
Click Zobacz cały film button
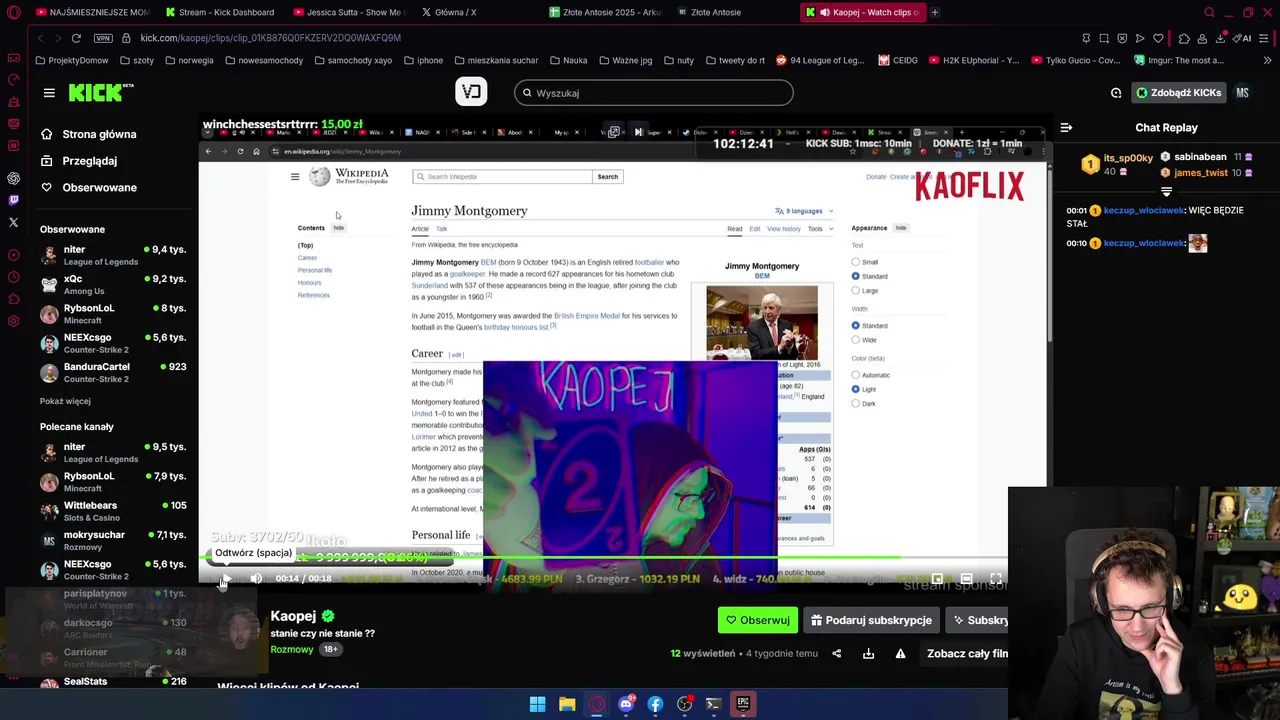pyautogui.click(x=966, y=654)
